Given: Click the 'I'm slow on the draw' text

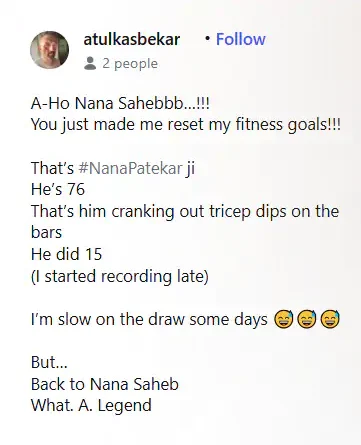Looking at the screenshot, I should 149,319.
